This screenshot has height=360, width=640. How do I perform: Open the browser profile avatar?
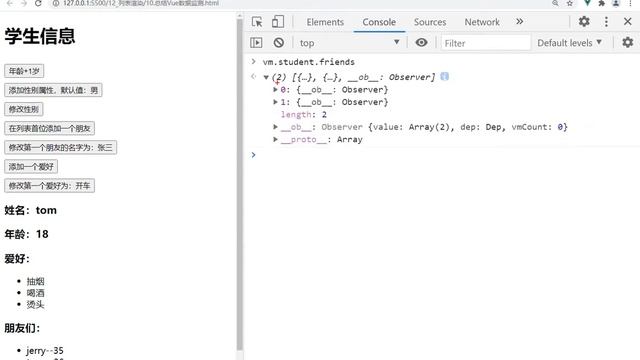(616, 3)
